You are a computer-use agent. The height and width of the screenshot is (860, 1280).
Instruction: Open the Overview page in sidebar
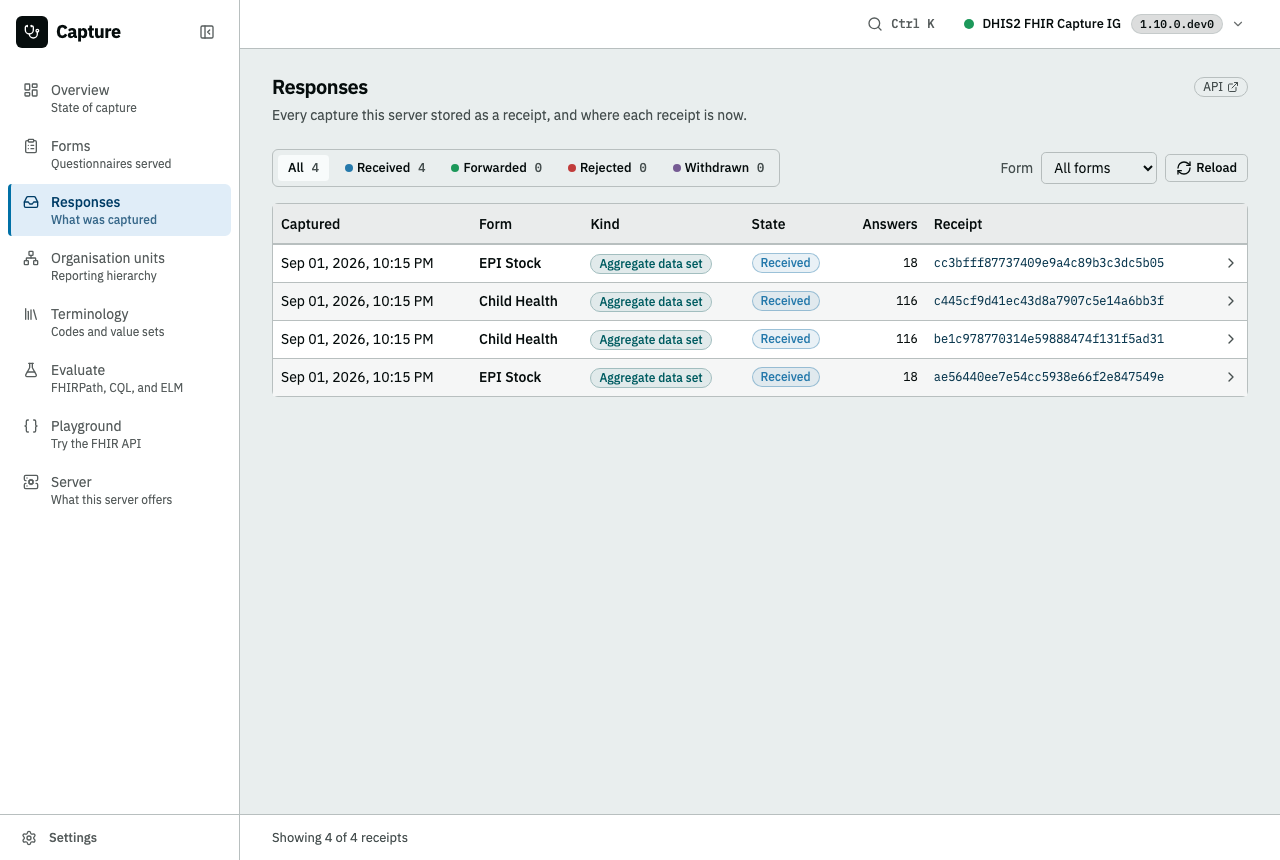pos(119,98)
